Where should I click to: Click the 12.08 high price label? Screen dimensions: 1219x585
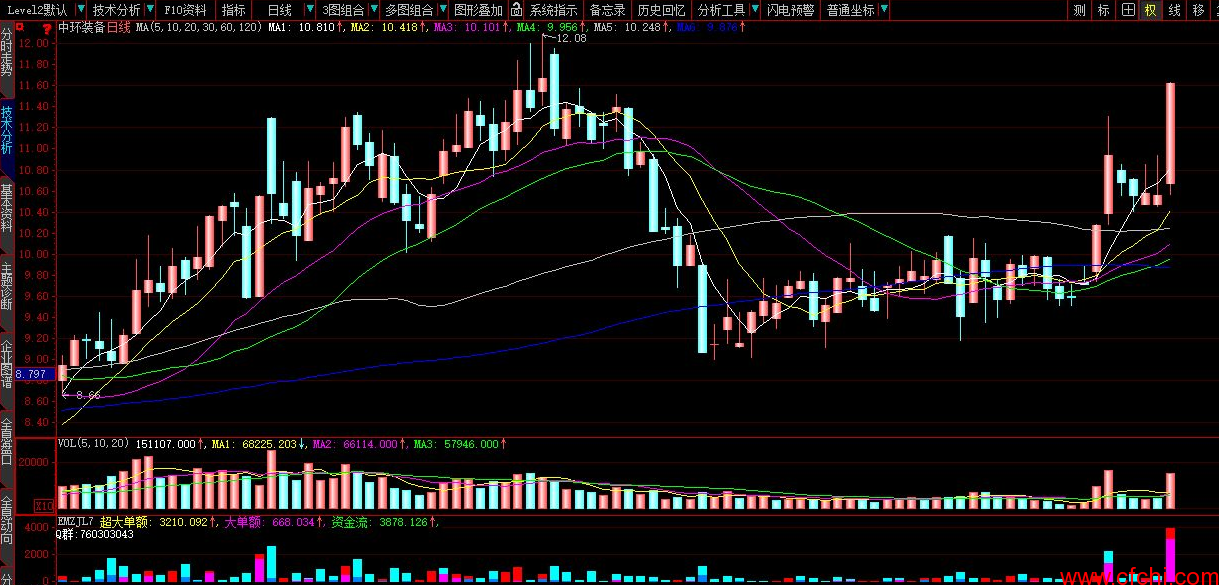click(571, 38)
